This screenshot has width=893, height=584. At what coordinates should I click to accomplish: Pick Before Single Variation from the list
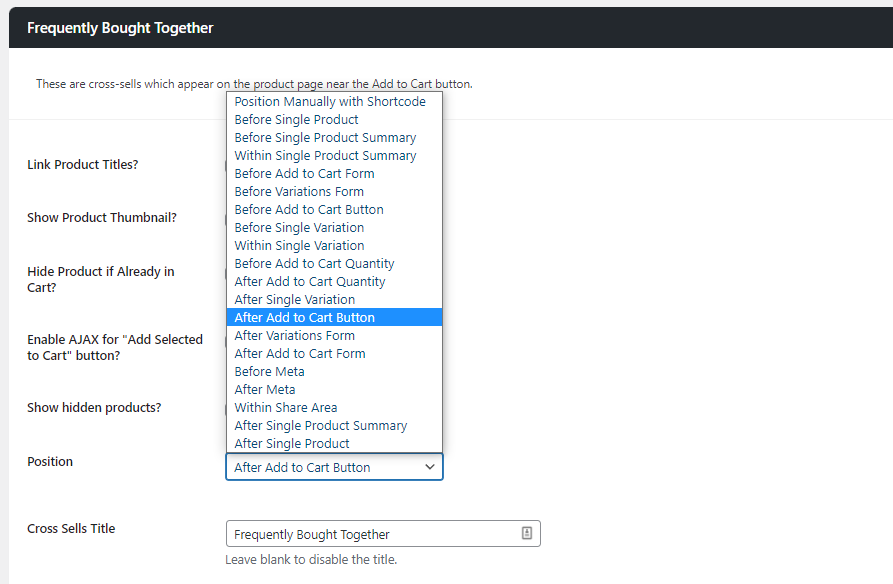[299, 227]
